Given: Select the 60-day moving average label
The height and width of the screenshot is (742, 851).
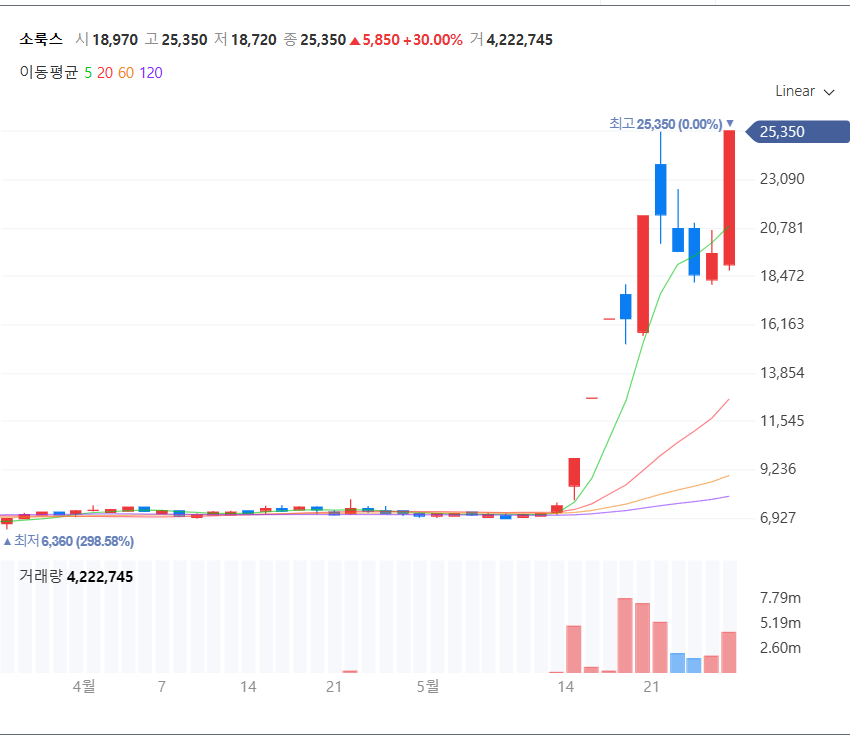Looking at the screenshot, I should click(126, 73).
